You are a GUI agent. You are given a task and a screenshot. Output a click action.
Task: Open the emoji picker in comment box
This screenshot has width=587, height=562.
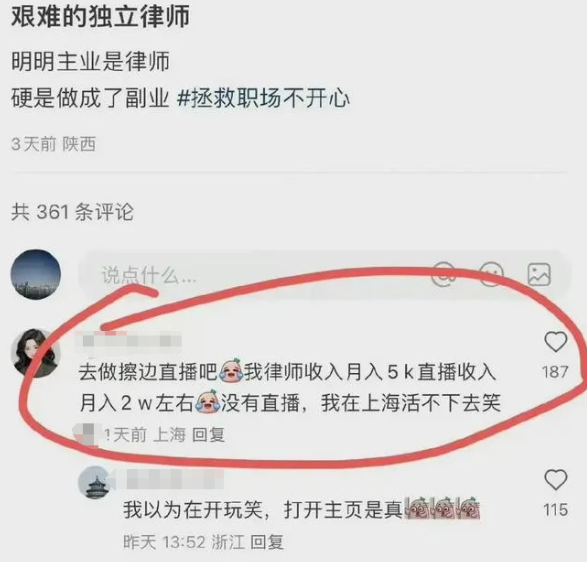(x=491, y=274)
